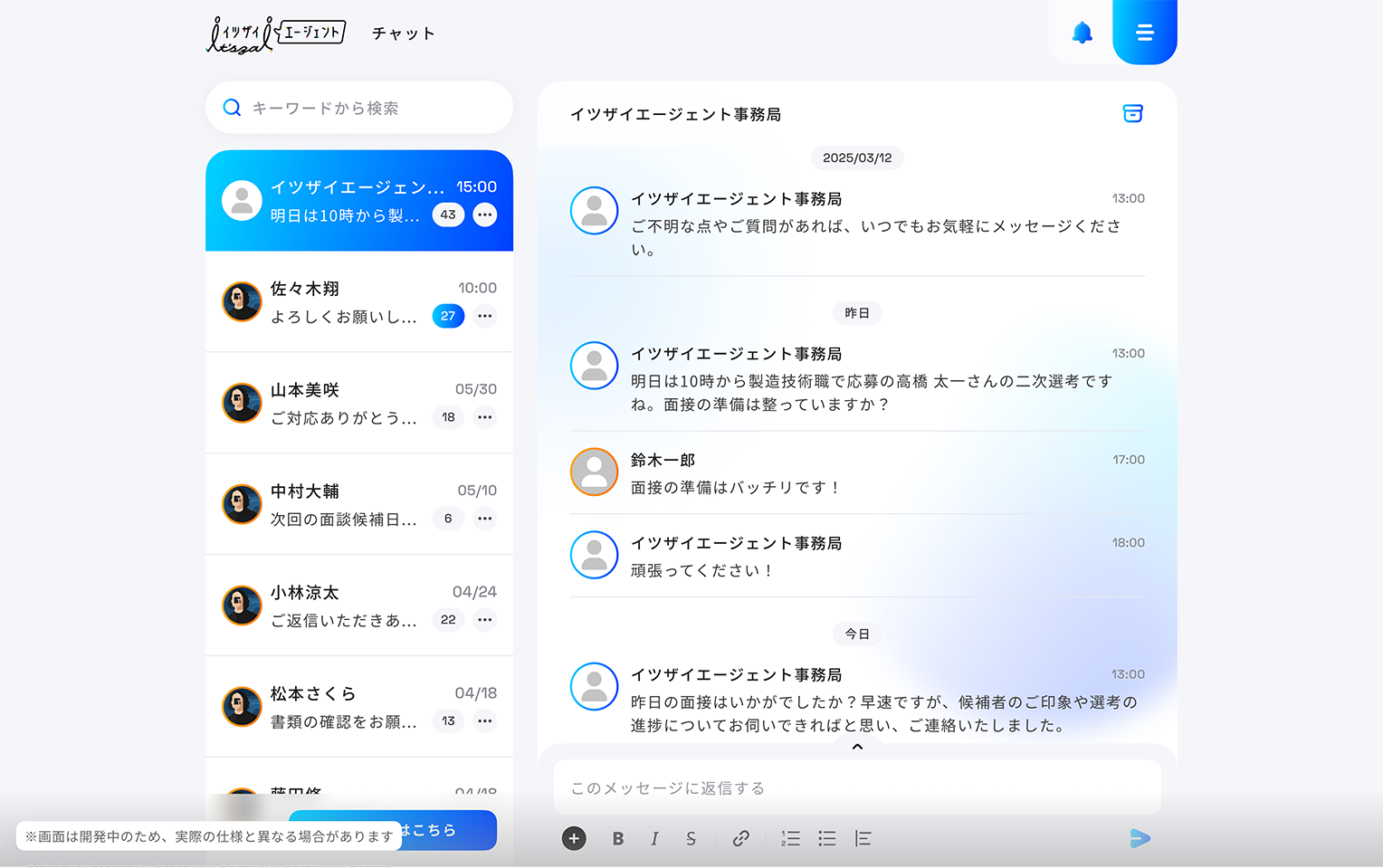Toggle strikethrough formatting

click(x=691, y=839)
